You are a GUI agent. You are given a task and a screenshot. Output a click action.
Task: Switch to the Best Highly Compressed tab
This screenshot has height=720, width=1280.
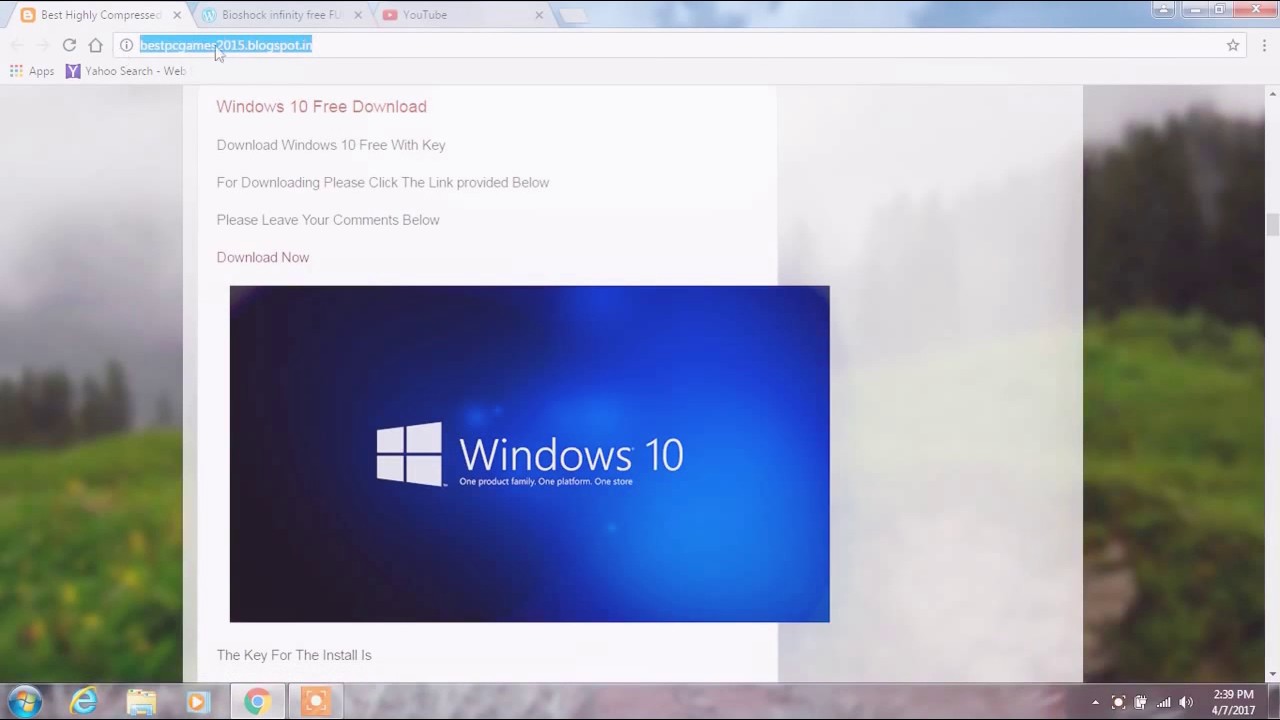99,15
